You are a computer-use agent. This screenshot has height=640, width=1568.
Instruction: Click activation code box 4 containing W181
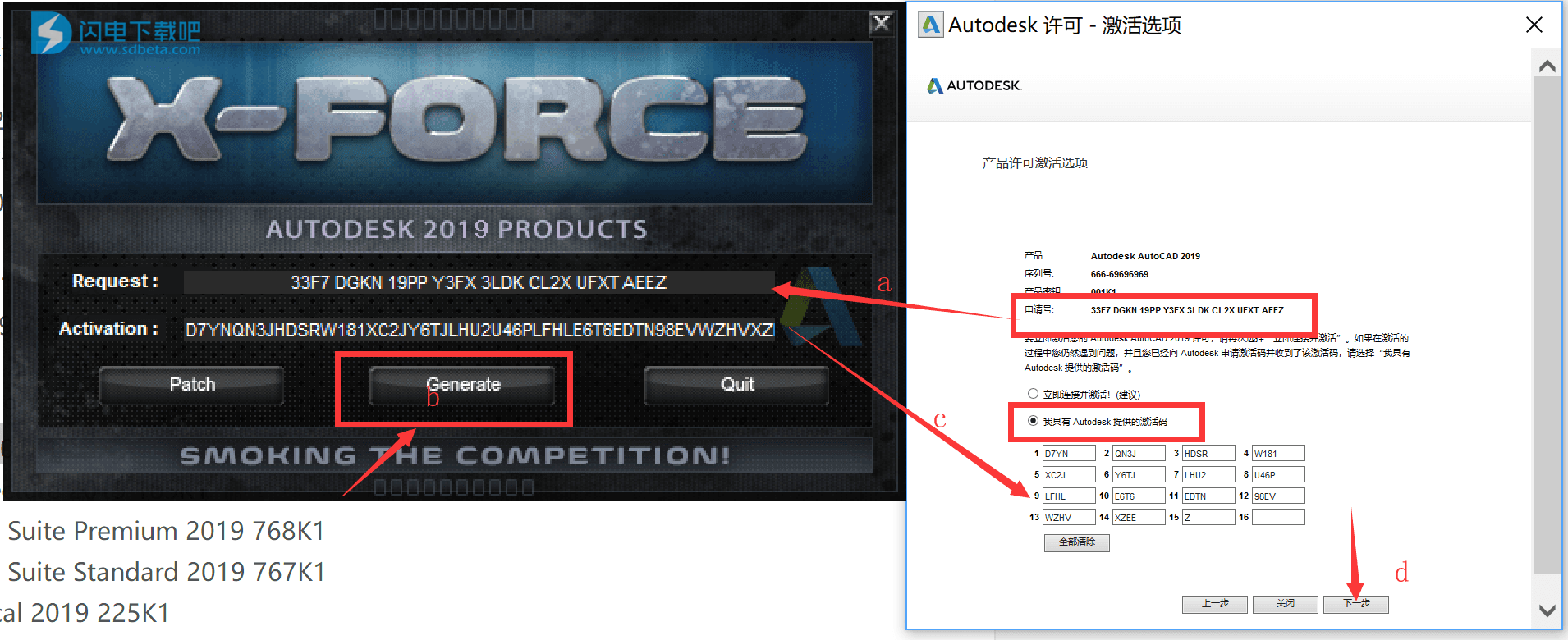click(x=1278, y=453)
